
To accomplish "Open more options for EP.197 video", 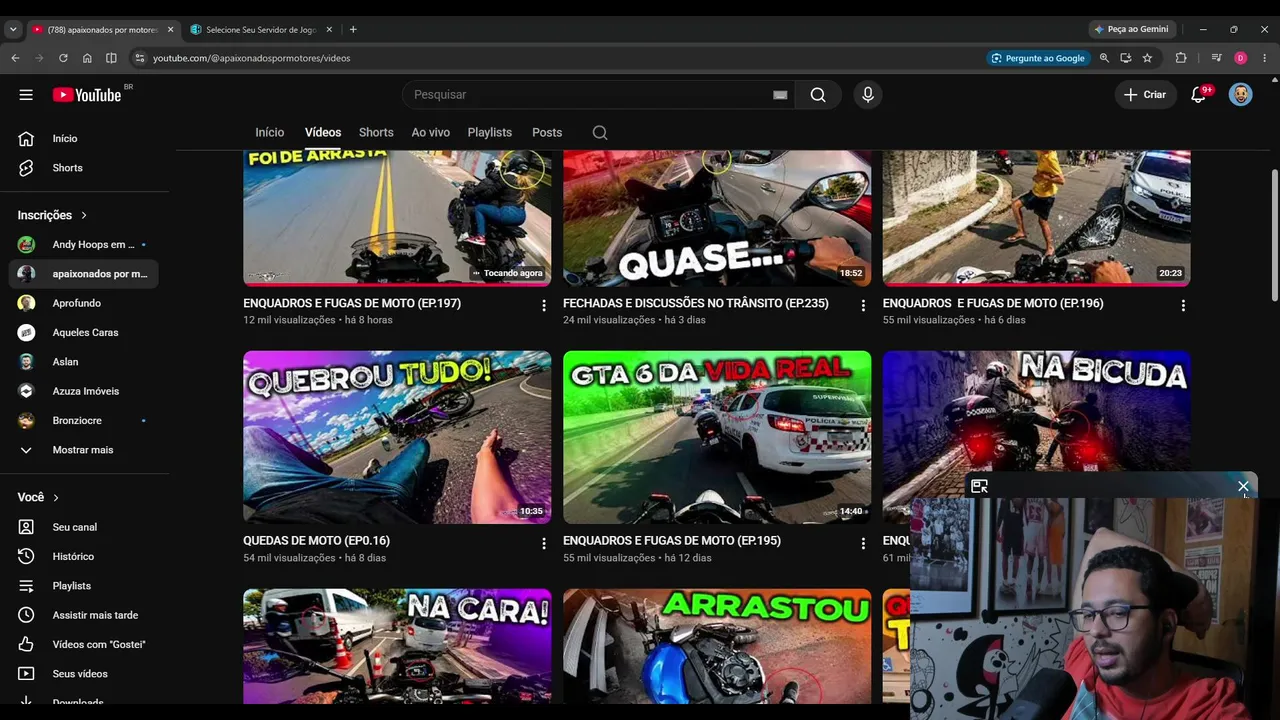I will [544, 305].
